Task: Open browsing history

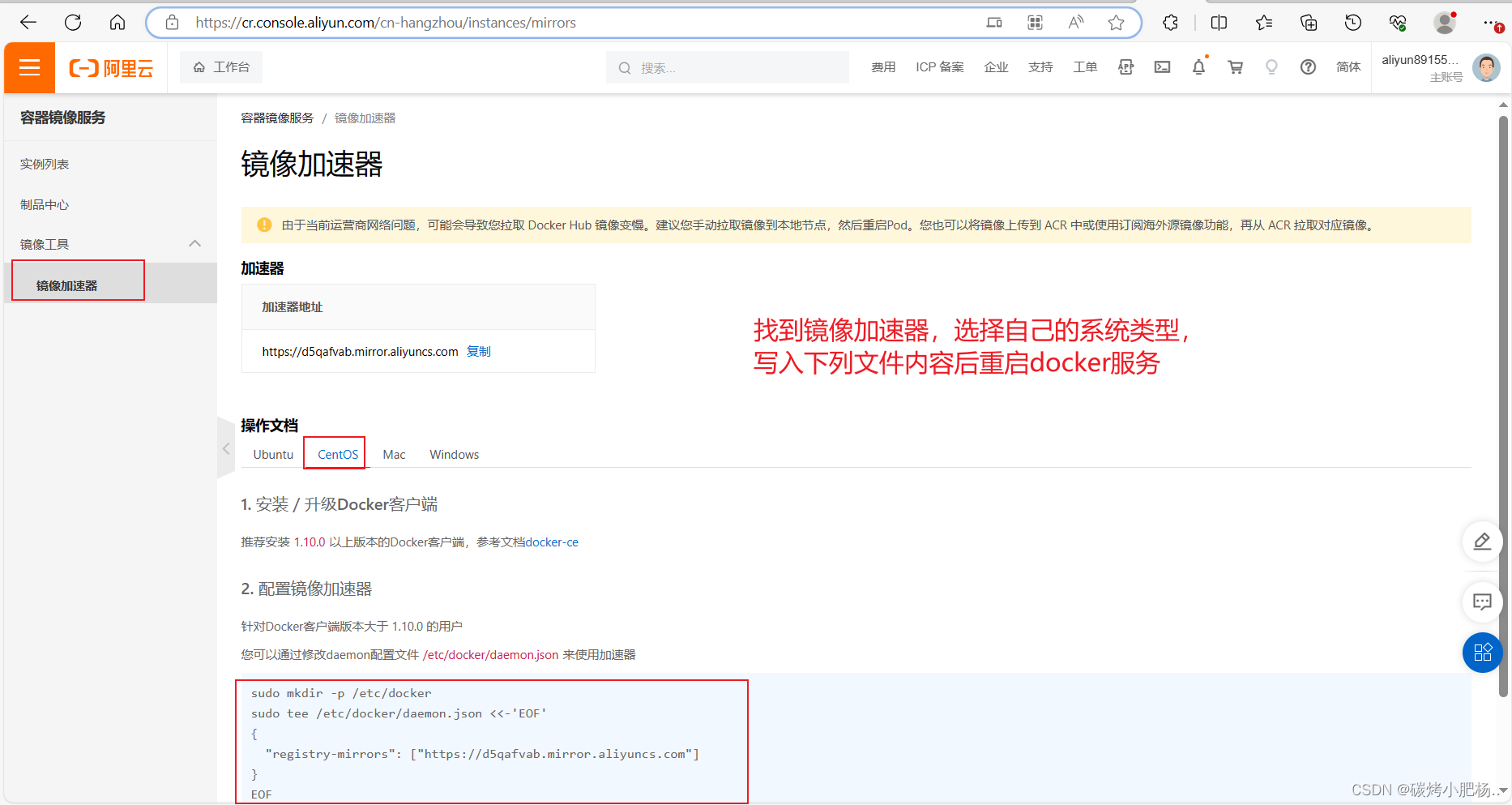Action: coord(1353,23)
